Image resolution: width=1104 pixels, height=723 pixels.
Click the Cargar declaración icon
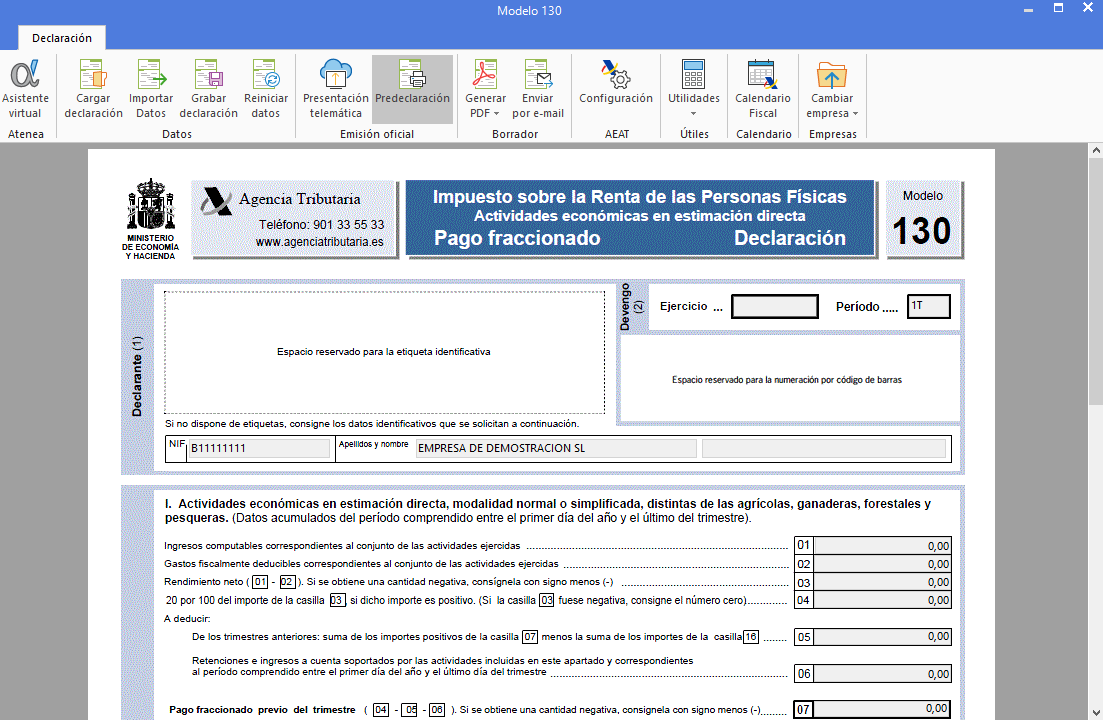point(93,73)
